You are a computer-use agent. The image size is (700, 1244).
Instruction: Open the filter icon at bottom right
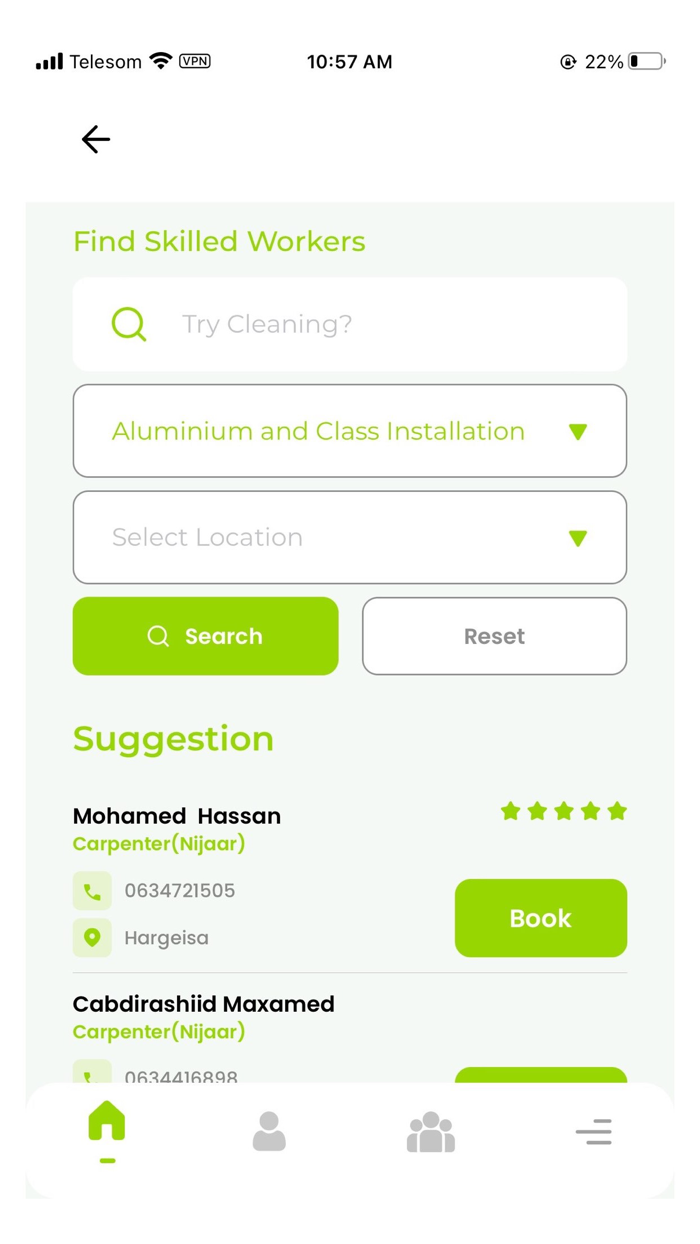(593, 1130)
